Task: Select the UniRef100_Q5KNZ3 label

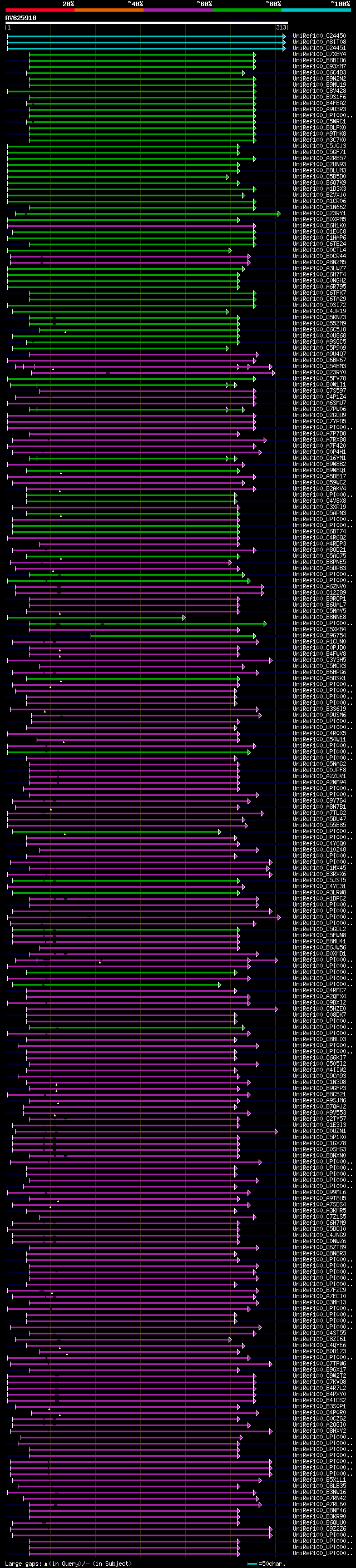Action: [319, 318]
